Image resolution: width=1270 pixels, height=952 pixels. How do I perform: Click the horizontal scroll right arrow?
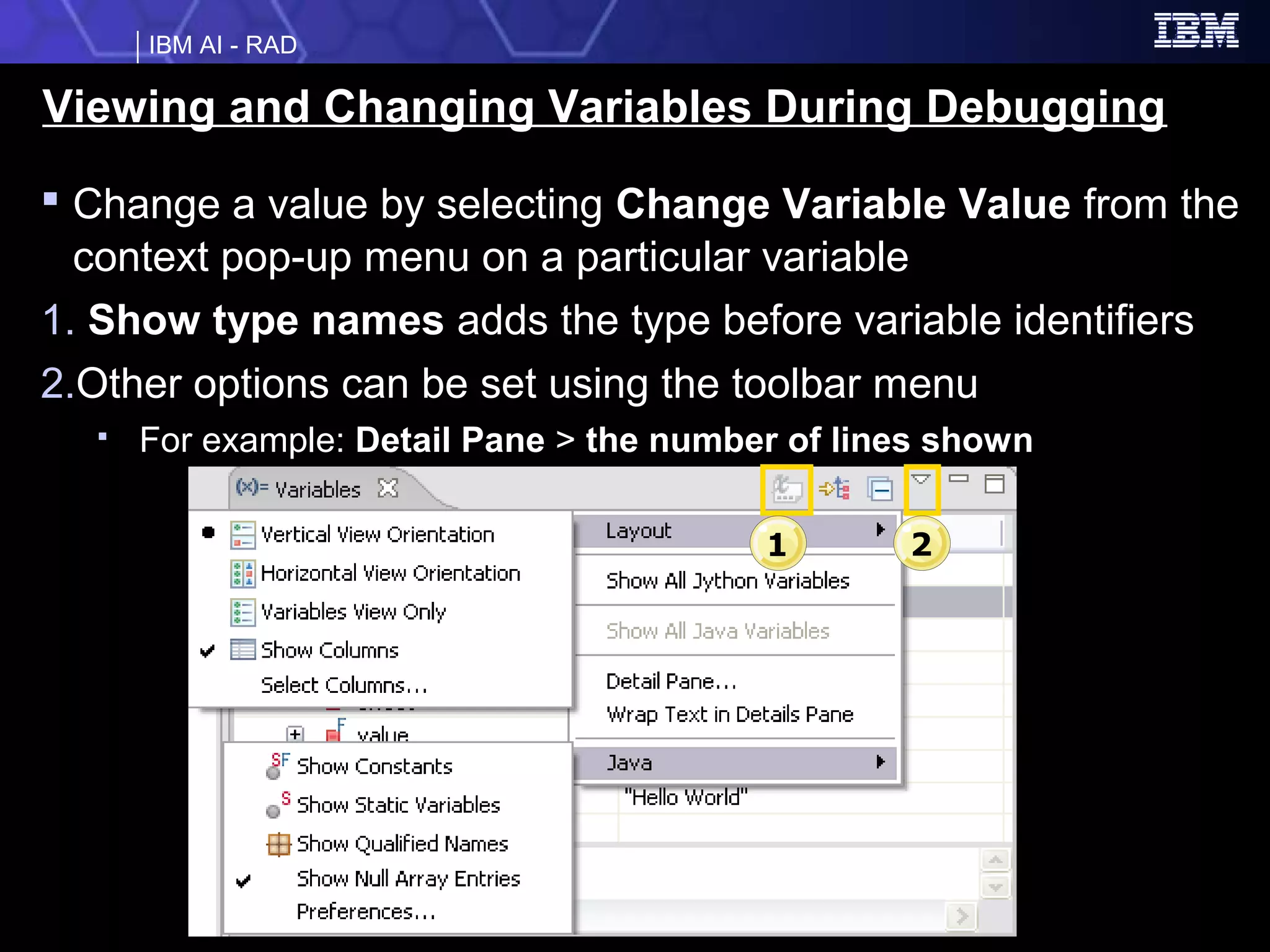961,916
